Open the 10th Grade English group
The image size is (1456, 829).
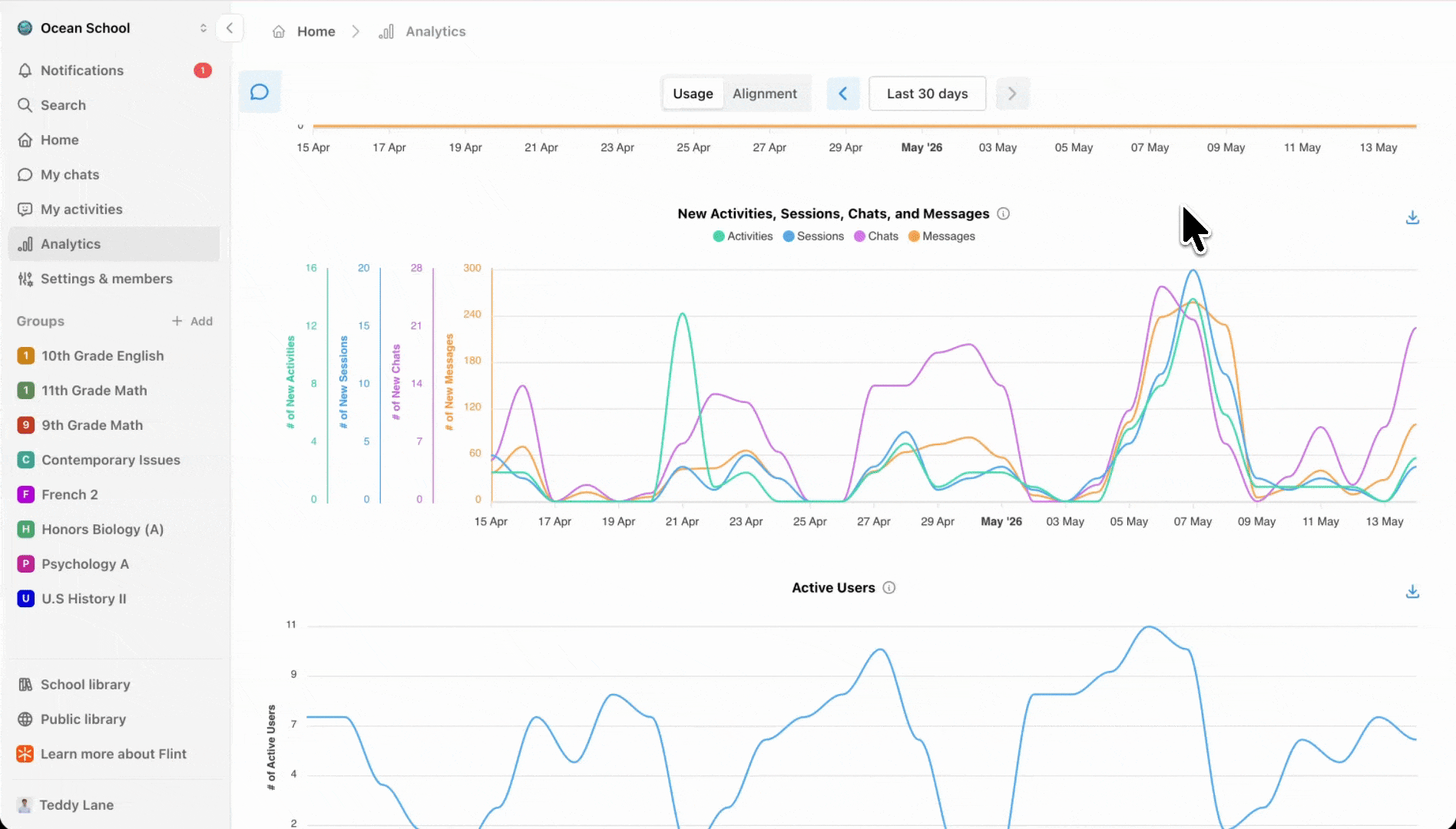click(114, 355)
